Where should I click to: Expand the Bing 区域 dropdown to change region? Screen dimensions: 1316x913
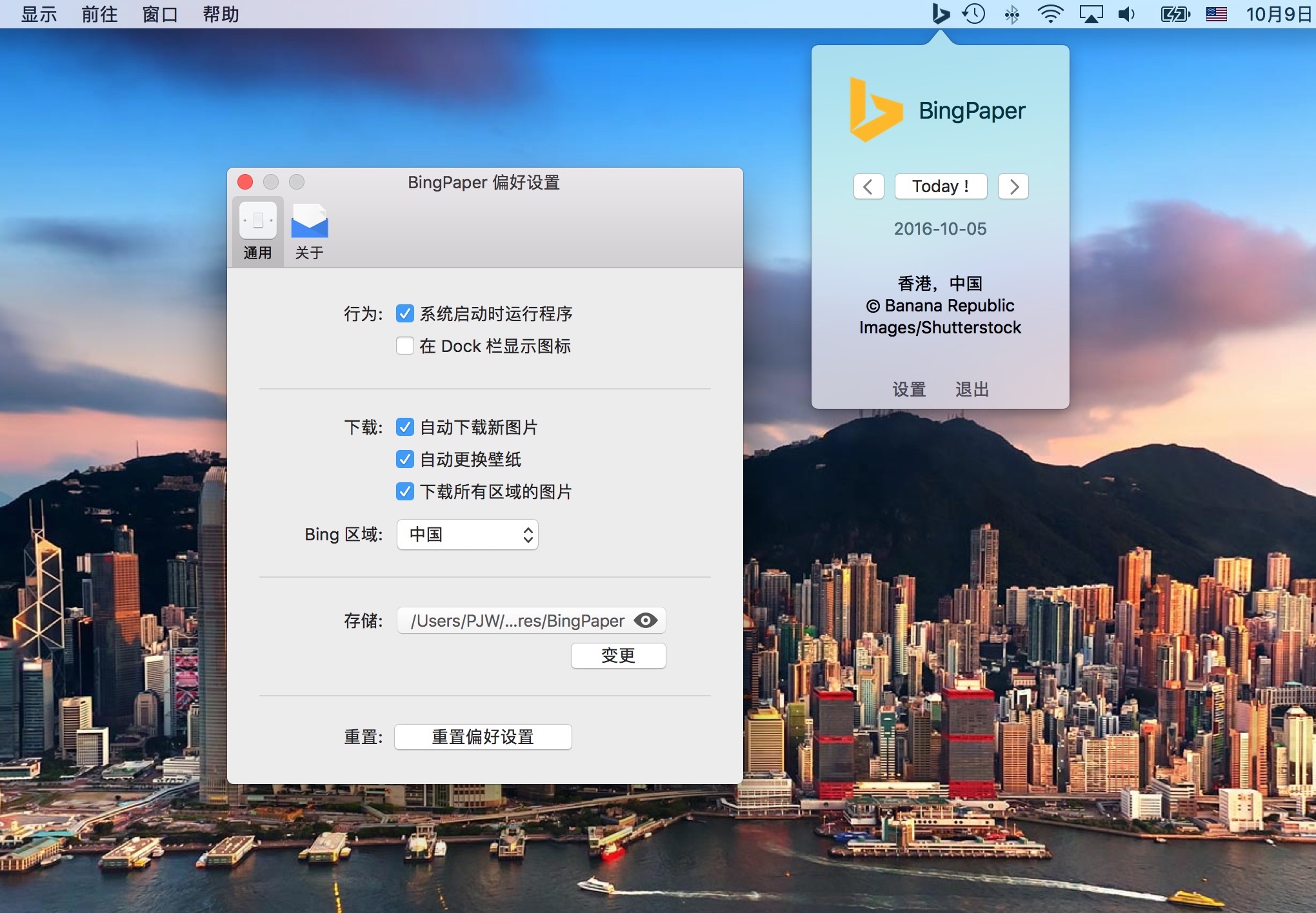pyautogui.click(x=467, y=534)
